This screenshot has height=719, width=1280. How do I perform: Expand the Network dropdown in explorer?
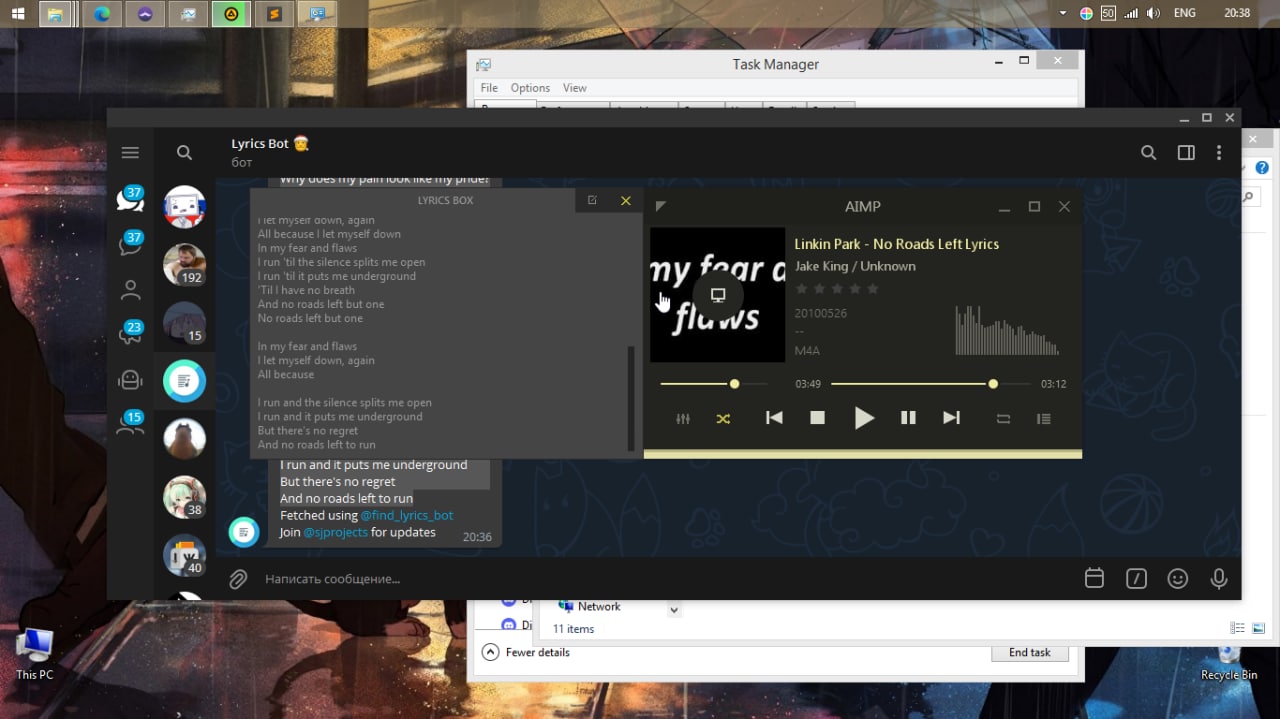(x=674, y=609)
